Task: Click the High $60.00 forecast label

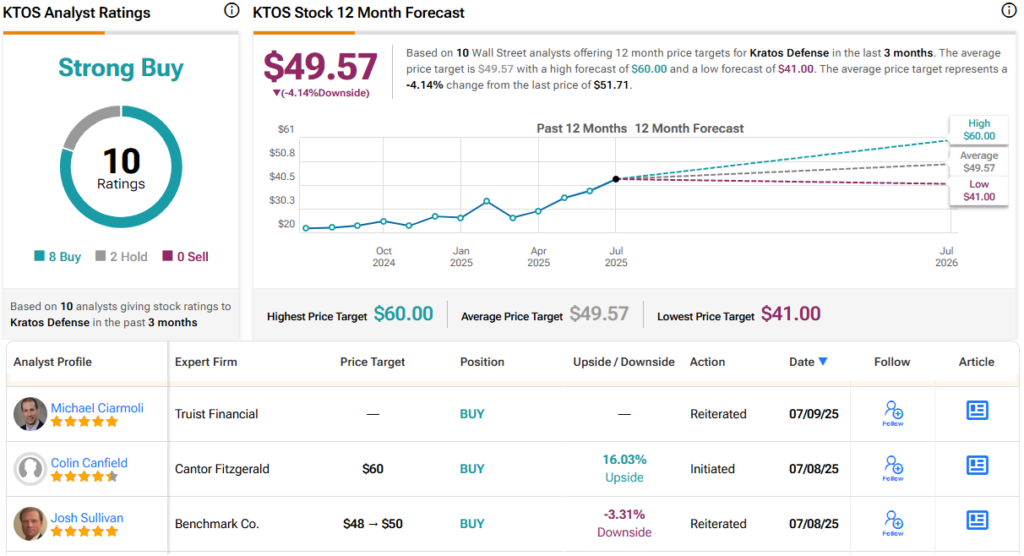Action: click(x=979, y=129)
